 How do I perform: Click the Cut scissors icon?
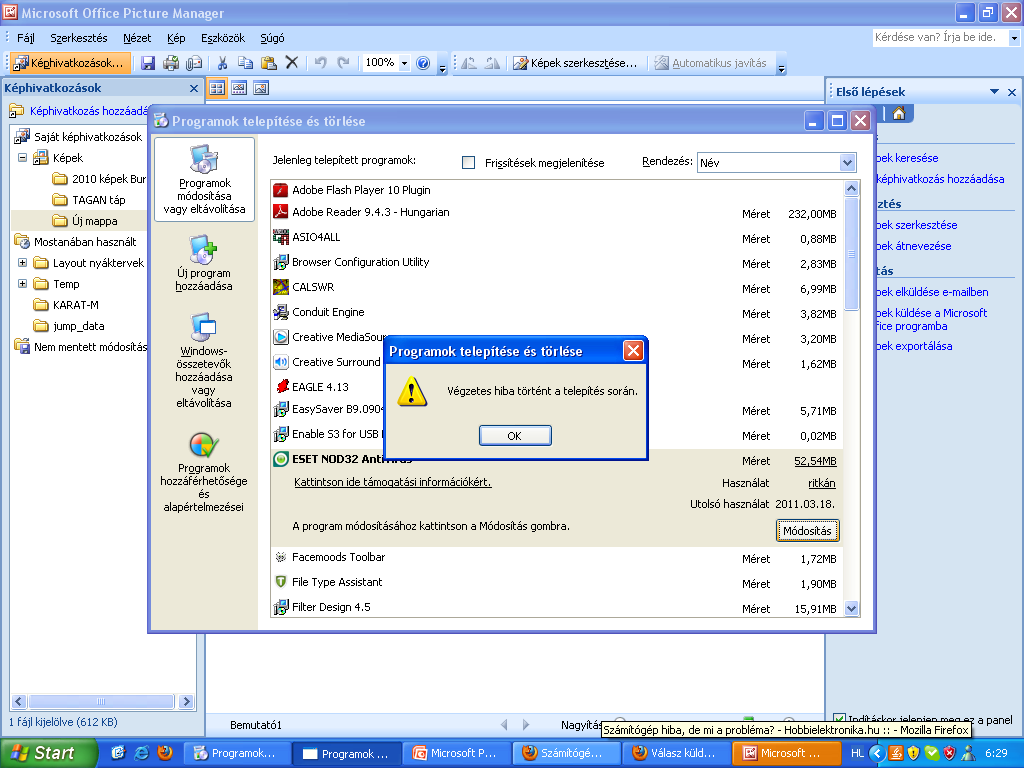pyautogui.click(x=222, y=63)
